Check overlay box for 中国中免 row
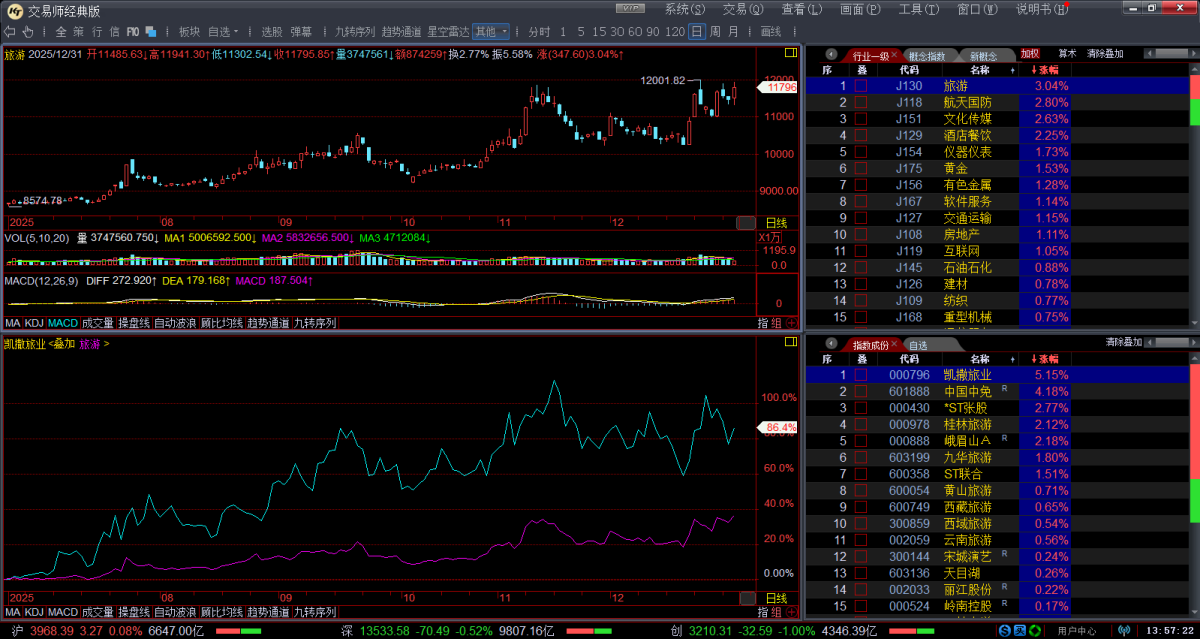 [860, 391]
